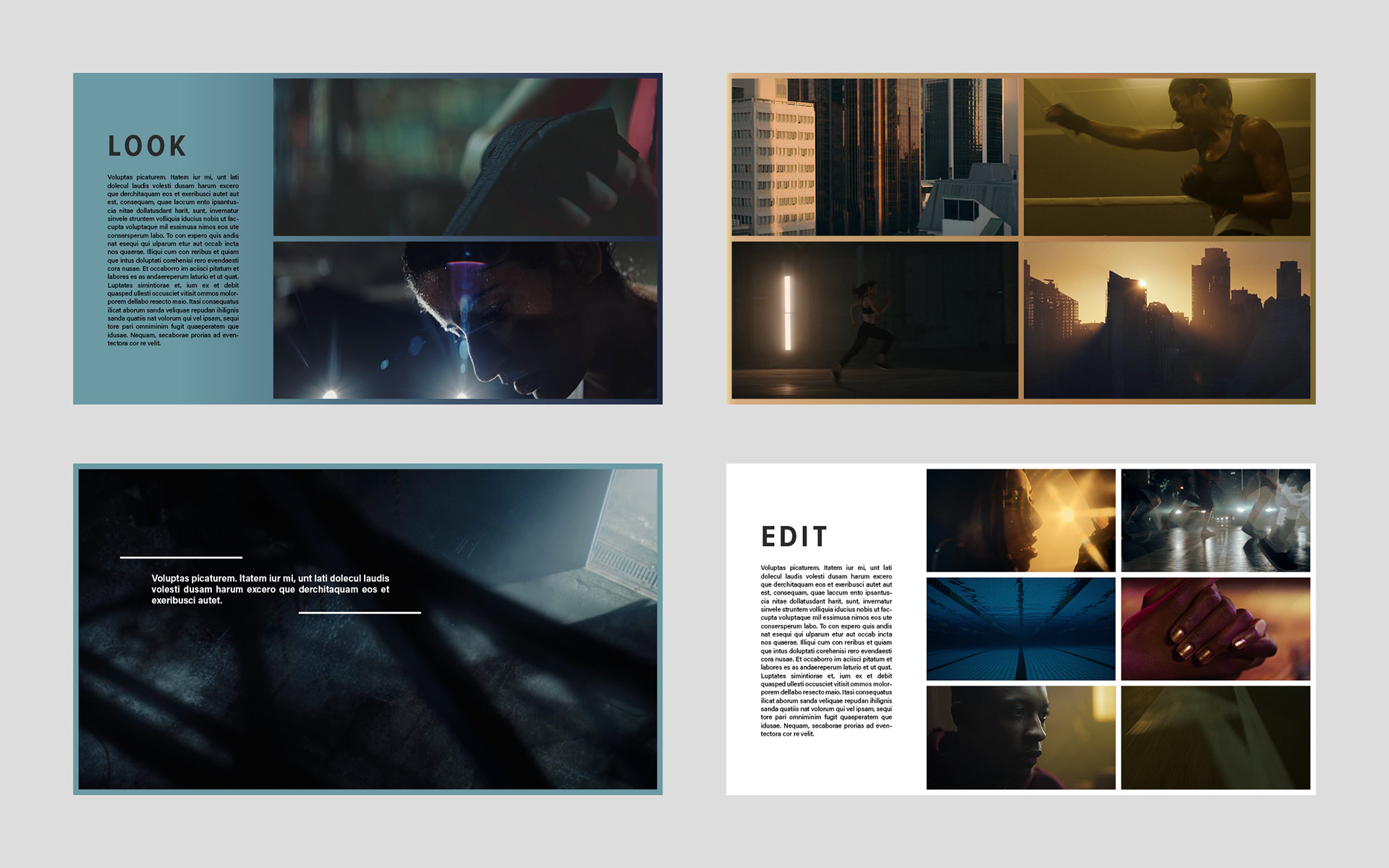
Task: Select the hand wrap close-up image
Action: tap(465, 157)
